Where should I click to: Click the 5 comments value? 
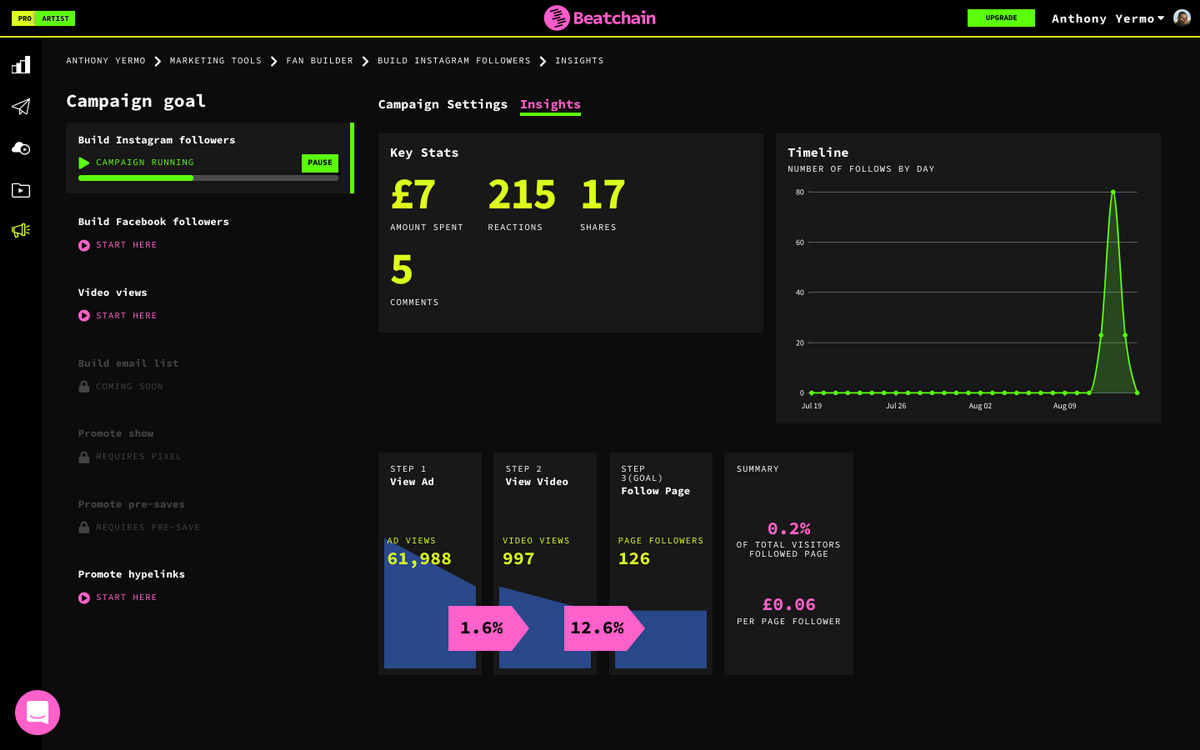point(402,270)
